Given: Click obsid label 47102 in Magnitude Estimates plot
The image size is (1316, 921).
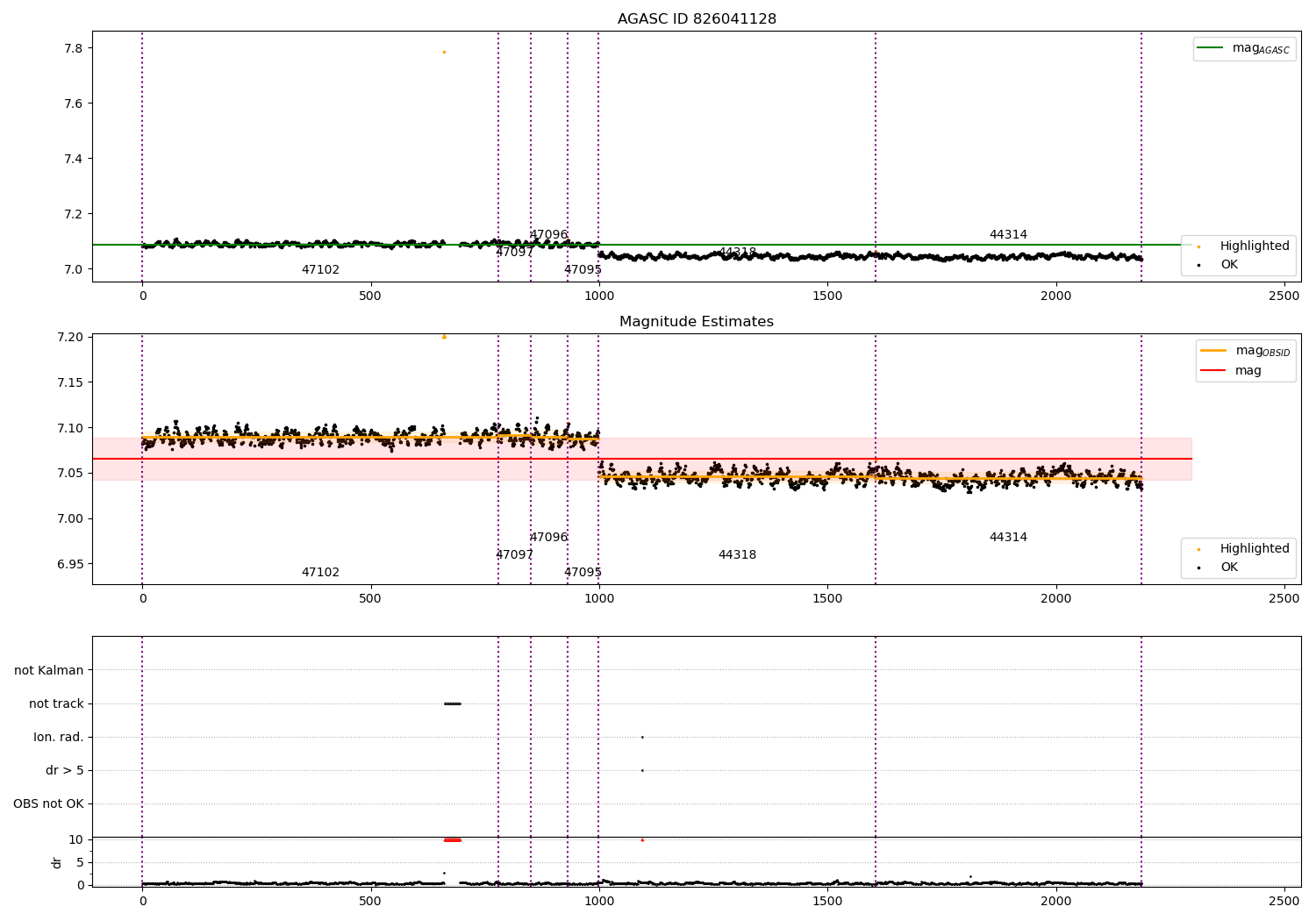Looking at the screenshot, I should pos(320,572).
